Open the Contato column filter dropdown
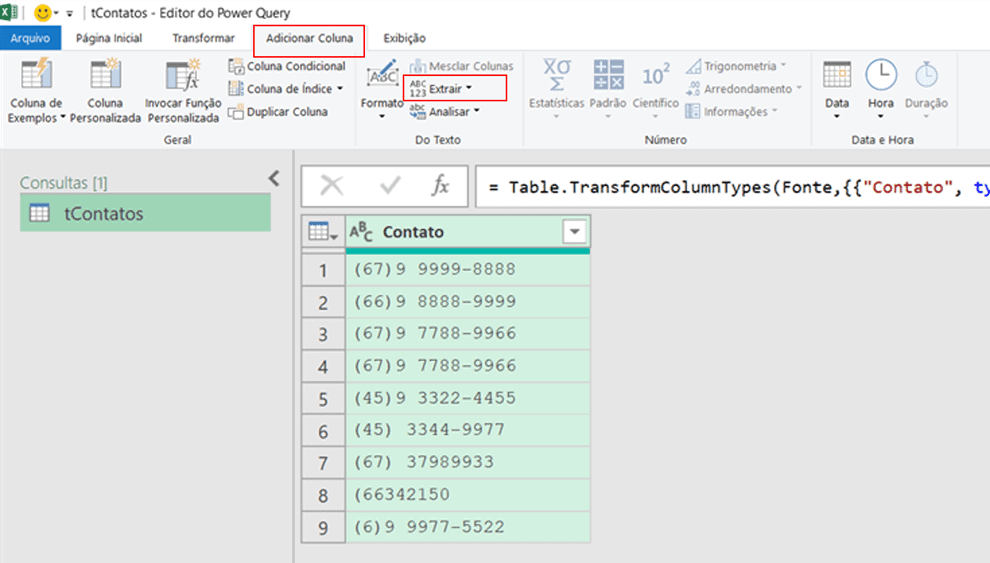The height and width of the screenshot is (563, 990). click(x=574, y=232)
